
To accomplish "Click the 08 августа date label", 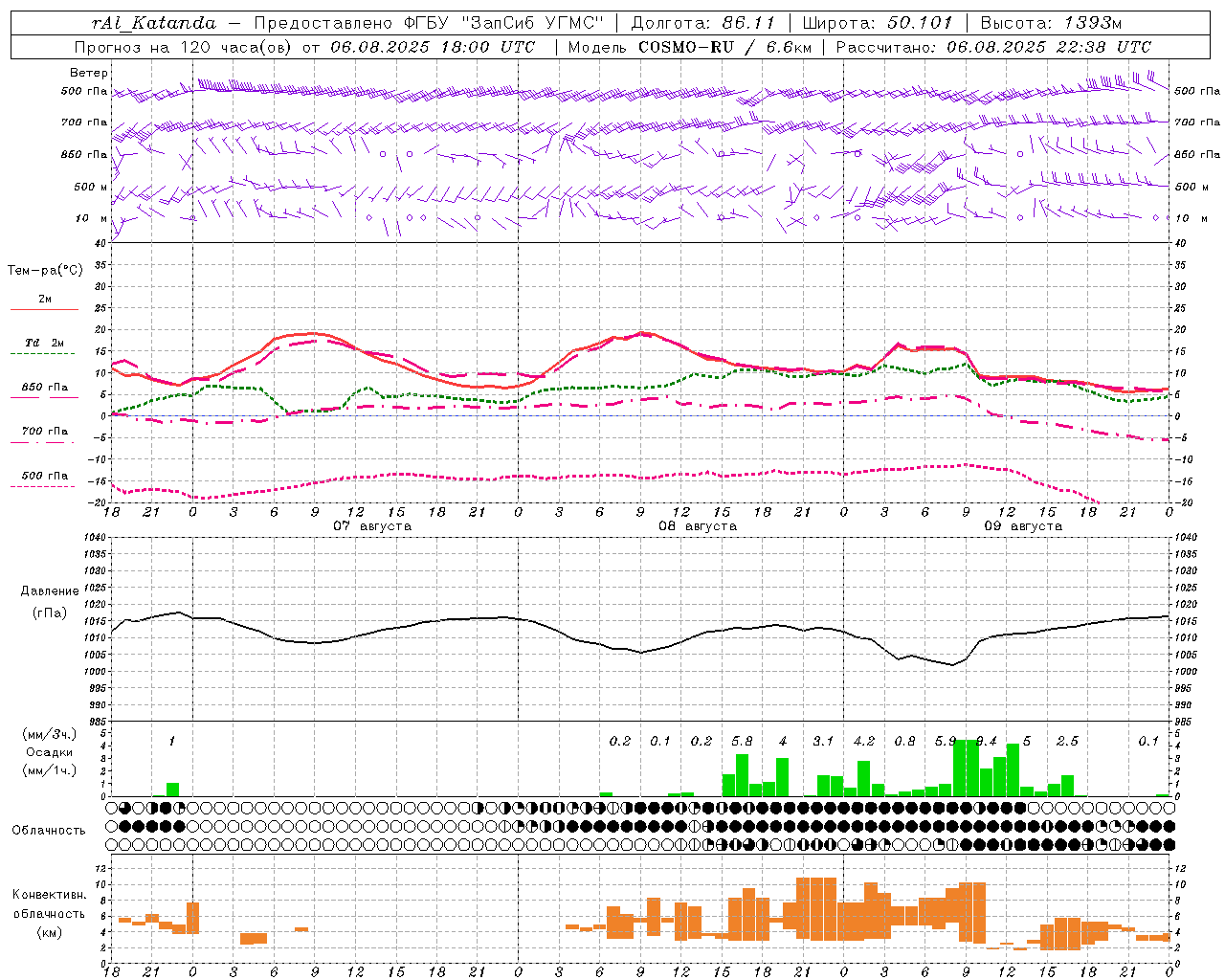I will pos(698,526).
